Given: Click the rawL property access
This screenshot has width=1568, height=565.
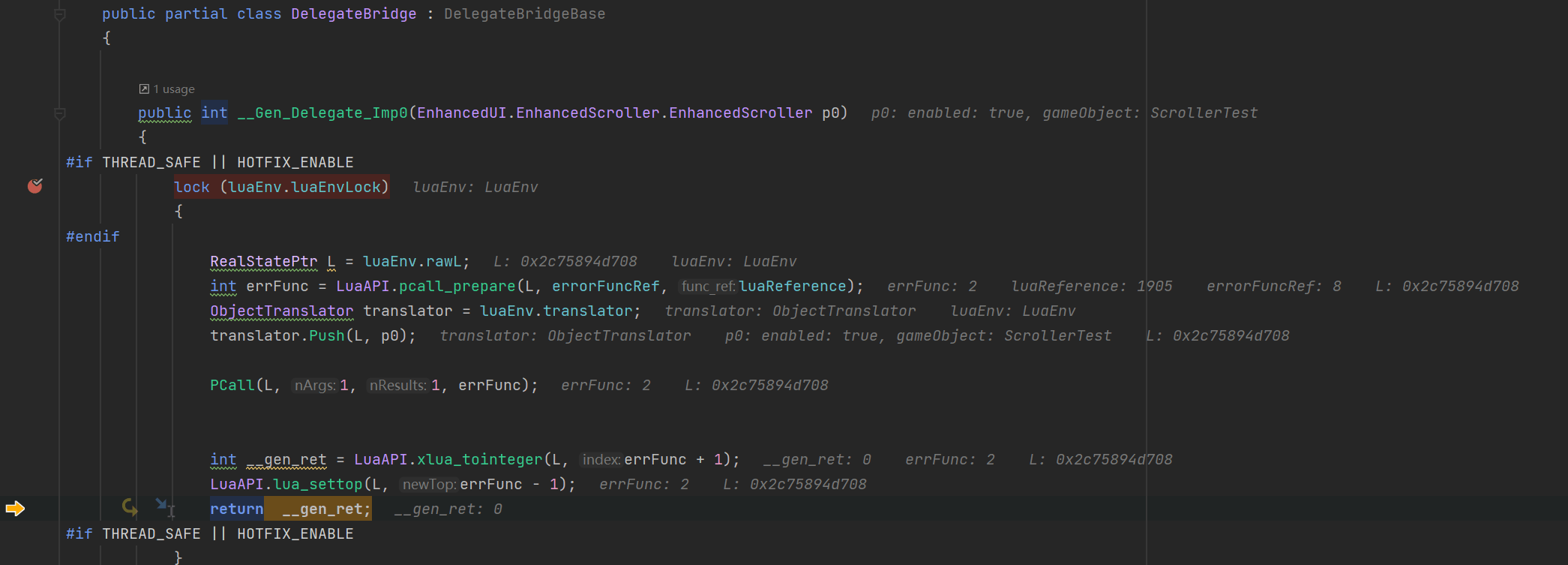Looking at the screenshot, I should click(x=444, y=261).
